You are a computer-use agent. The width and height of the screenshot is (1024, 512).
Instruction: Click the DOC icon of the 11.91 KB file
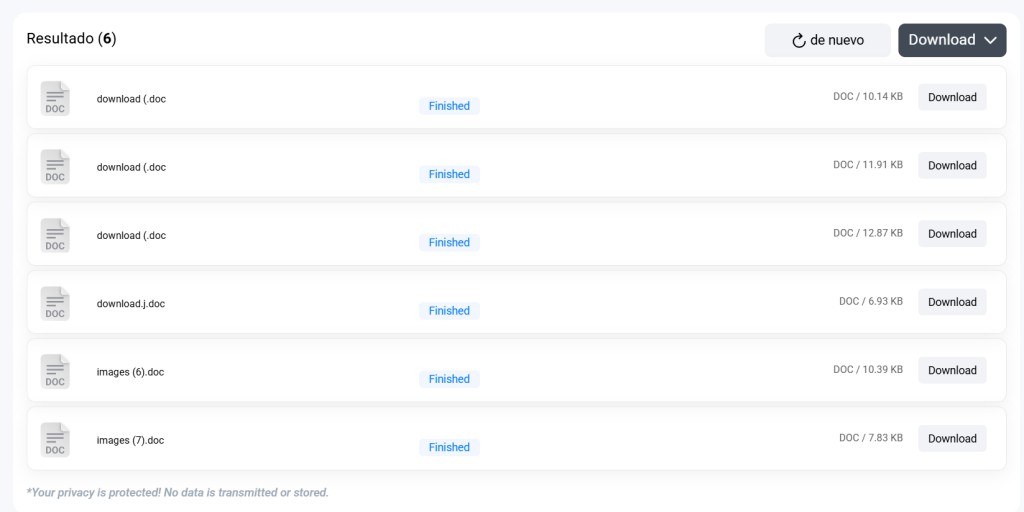(55, 167)
